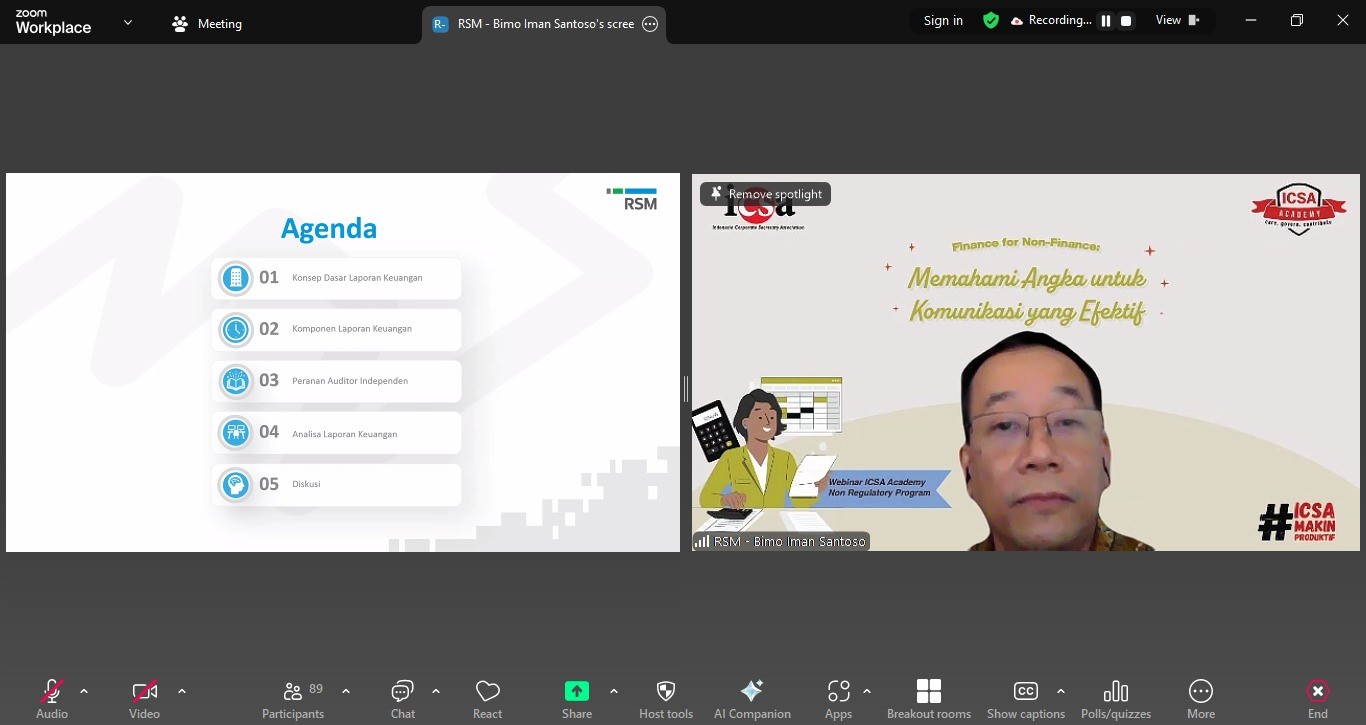Click Remove spotlight on the speaker video
This screenshot has height=725, width=1366.
point(763,193)
